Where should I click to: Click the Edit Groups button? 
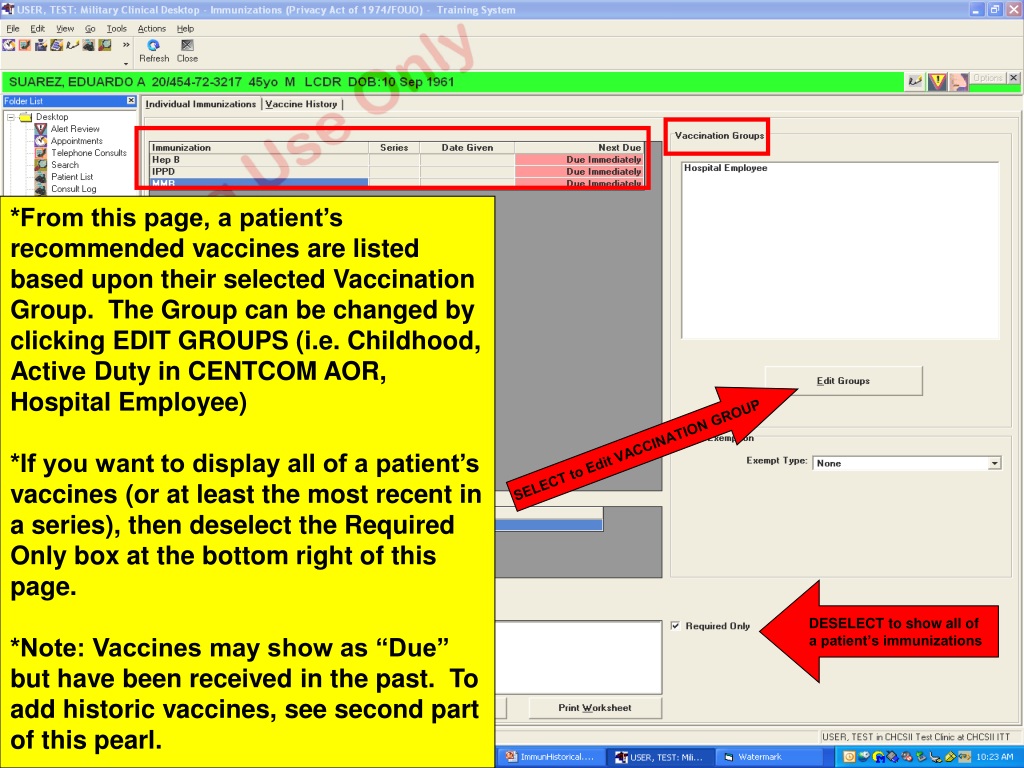[843, 381]
